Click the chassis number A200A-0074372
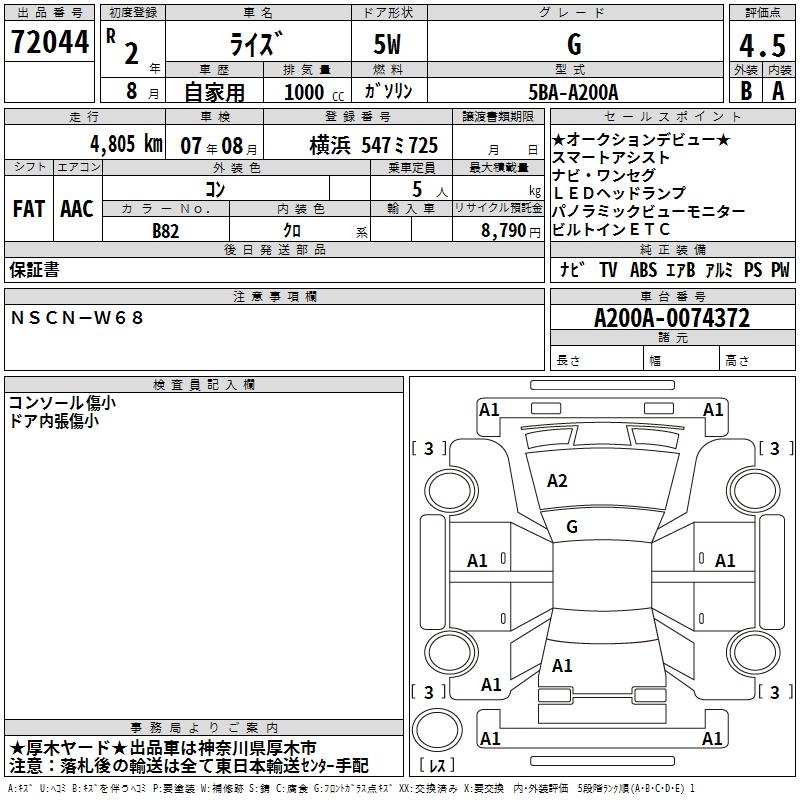The width and height of the screenshot is (800, 800). click(x=672, y=318)
